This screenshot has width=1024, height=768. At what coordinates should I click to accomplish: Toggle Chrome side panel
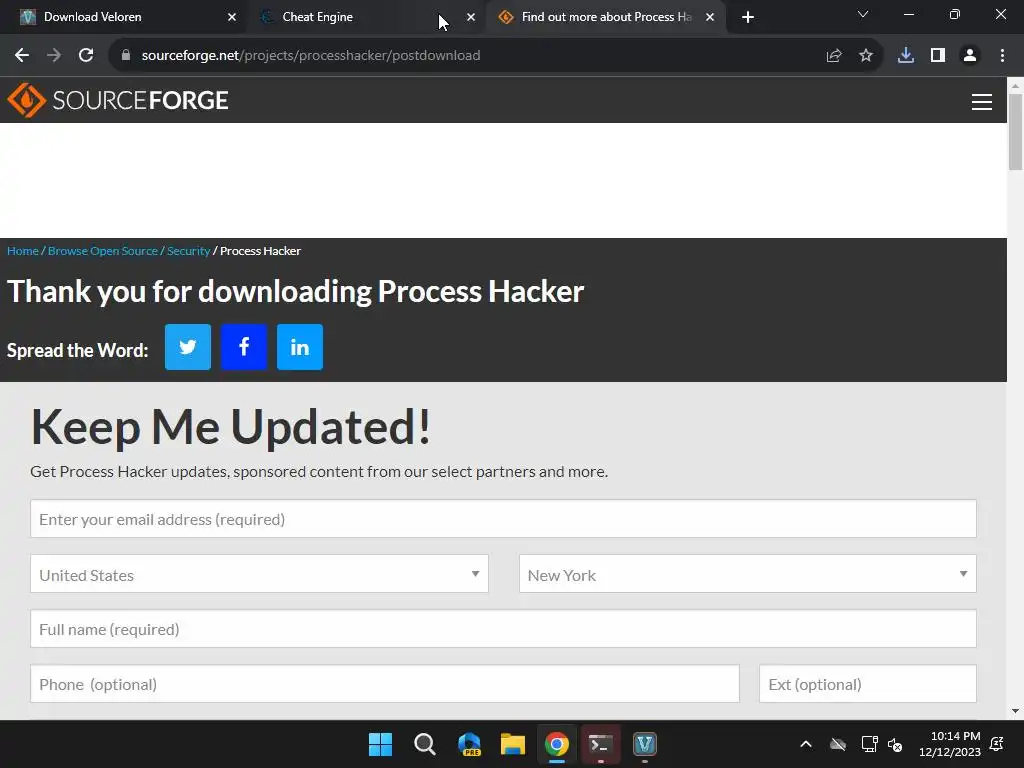coord(938,56)
